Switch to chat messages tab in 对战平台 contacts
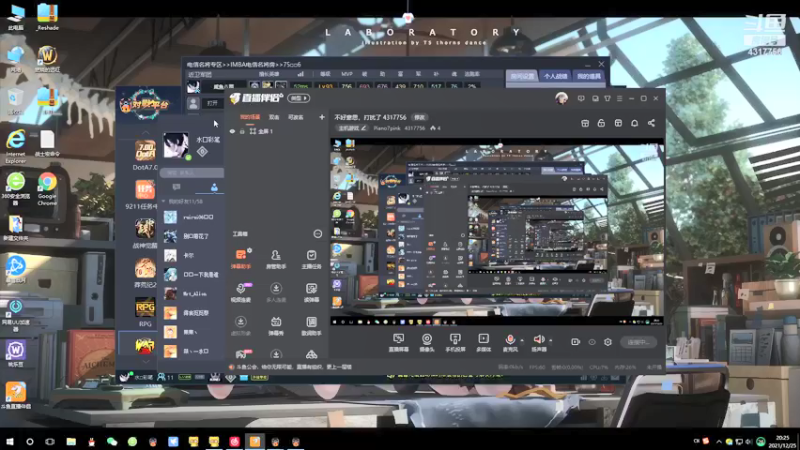The image size is (800, 450). pos(177,187)
